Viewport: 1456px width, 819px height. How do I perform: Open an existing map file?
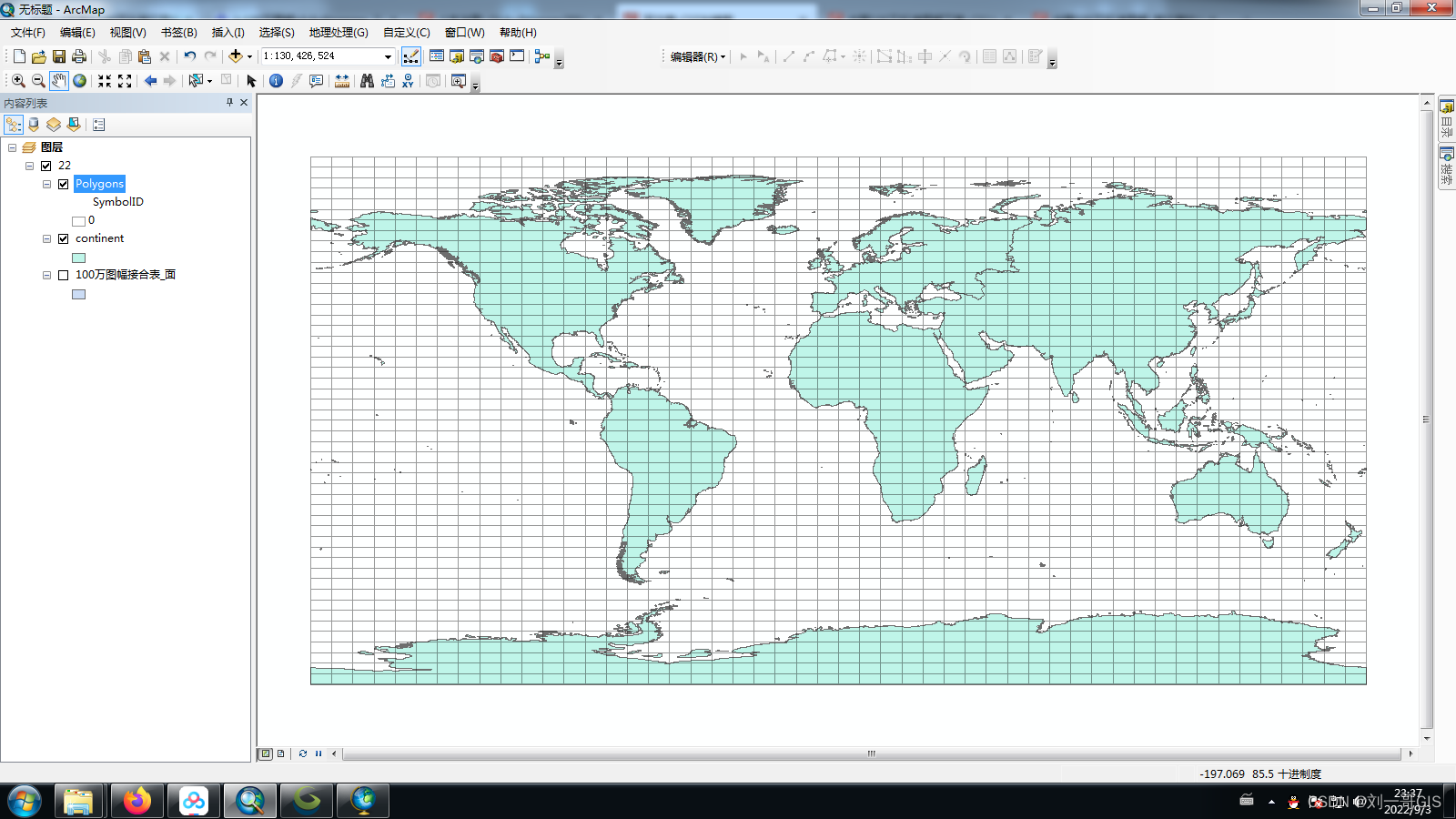coord(39,56)
